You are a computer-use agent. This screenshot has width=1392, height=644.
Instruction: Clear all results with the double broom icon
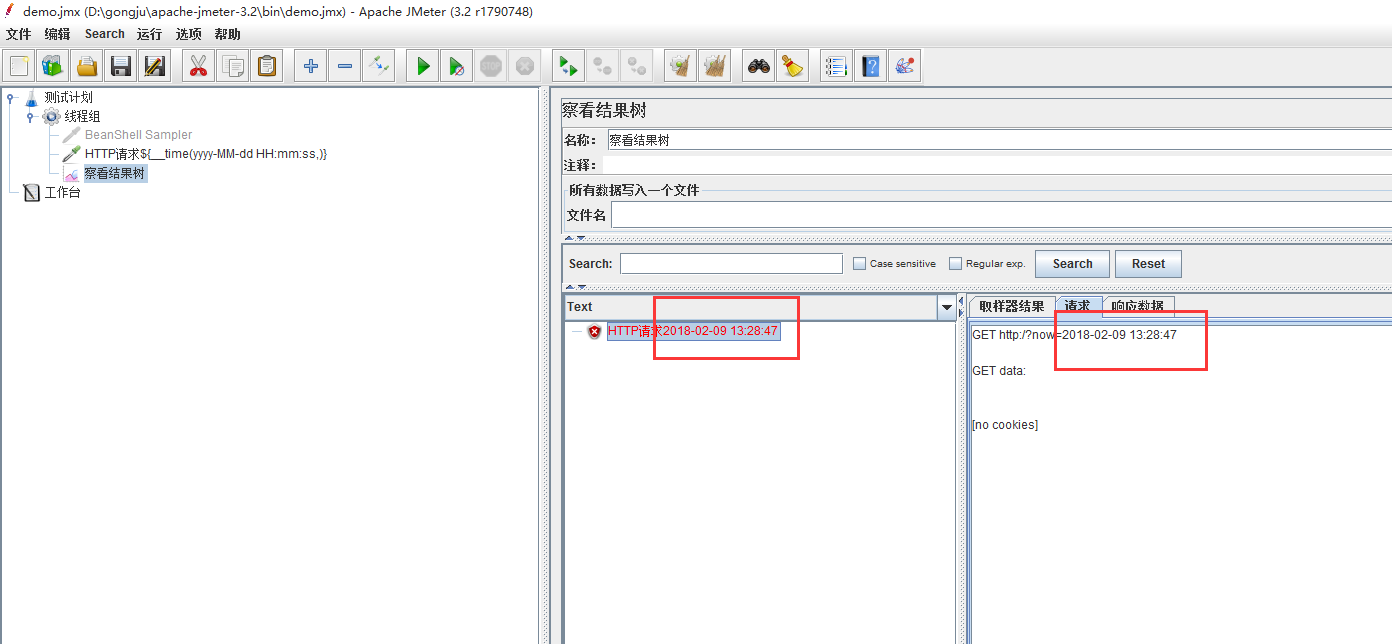coord(714,66)
